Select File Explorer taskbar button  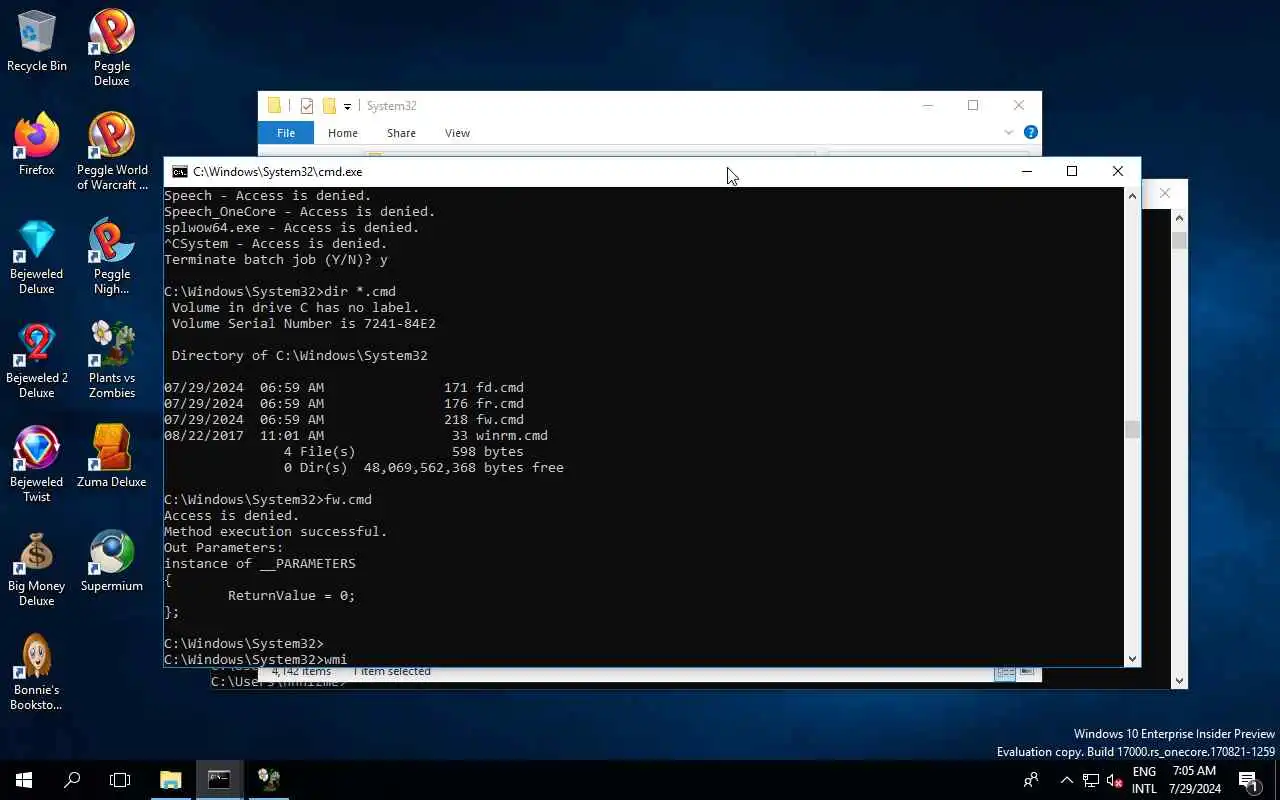(170, 780)
